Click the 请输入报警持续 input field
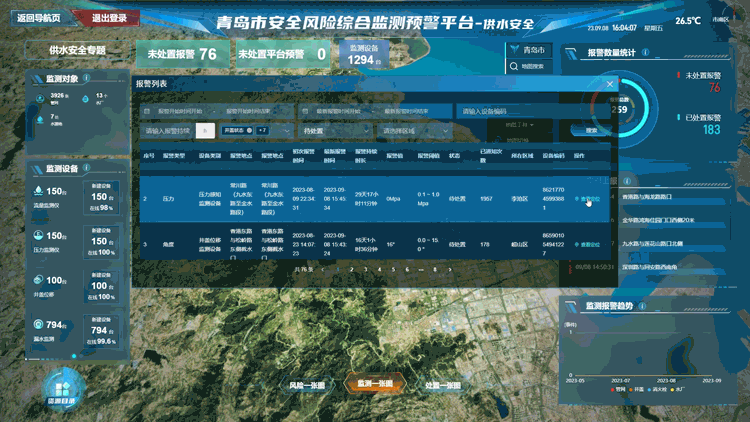 (x=167, y=131)
